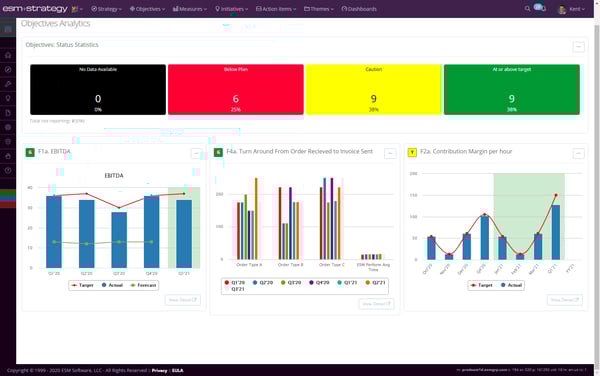The width and height of the screenshot is (600, 376).
Task: Open the Themes menu
Action: 319,9
